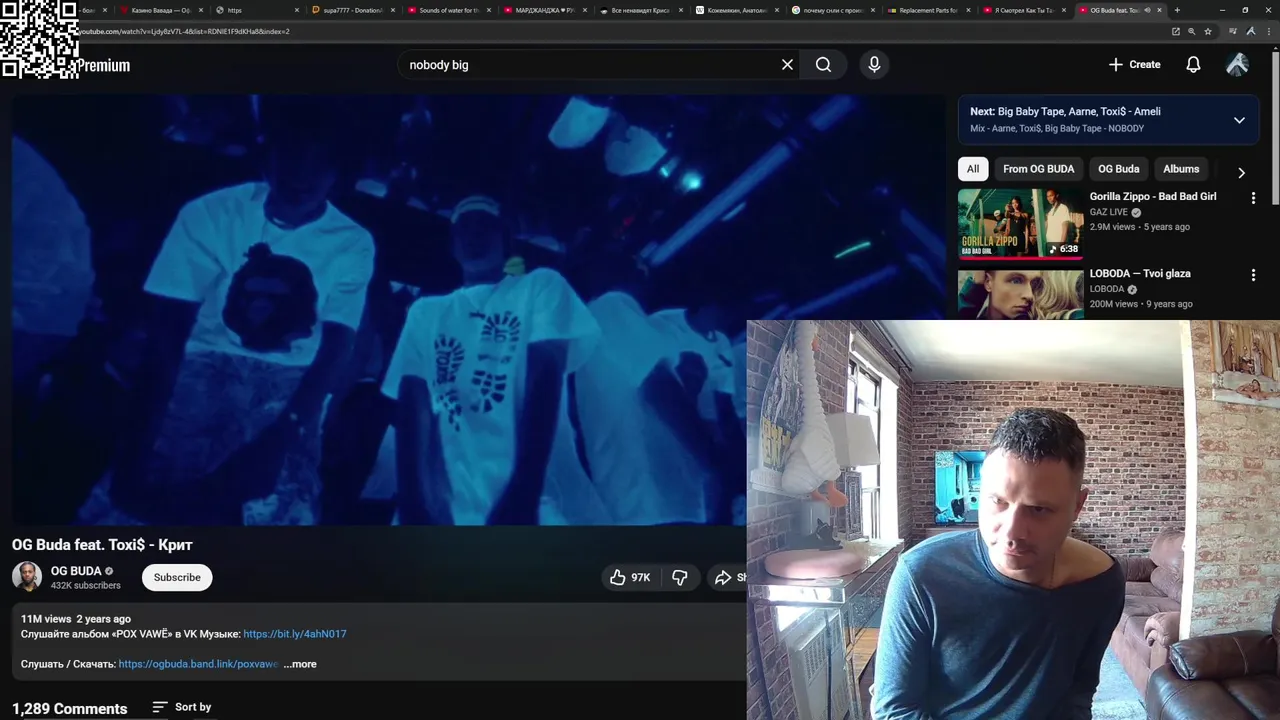This screenshot has width=1280, height=720.
Task: Open the Create menu
Action: pyautogui.click(x=1134, y=65)
